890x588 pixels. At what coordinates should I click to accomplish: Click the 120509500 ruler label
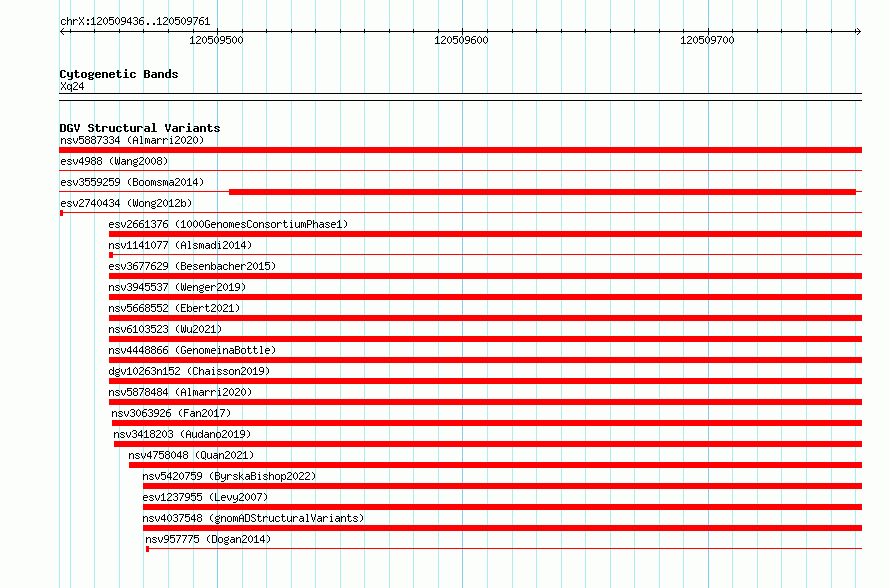[x=216, y=40]
